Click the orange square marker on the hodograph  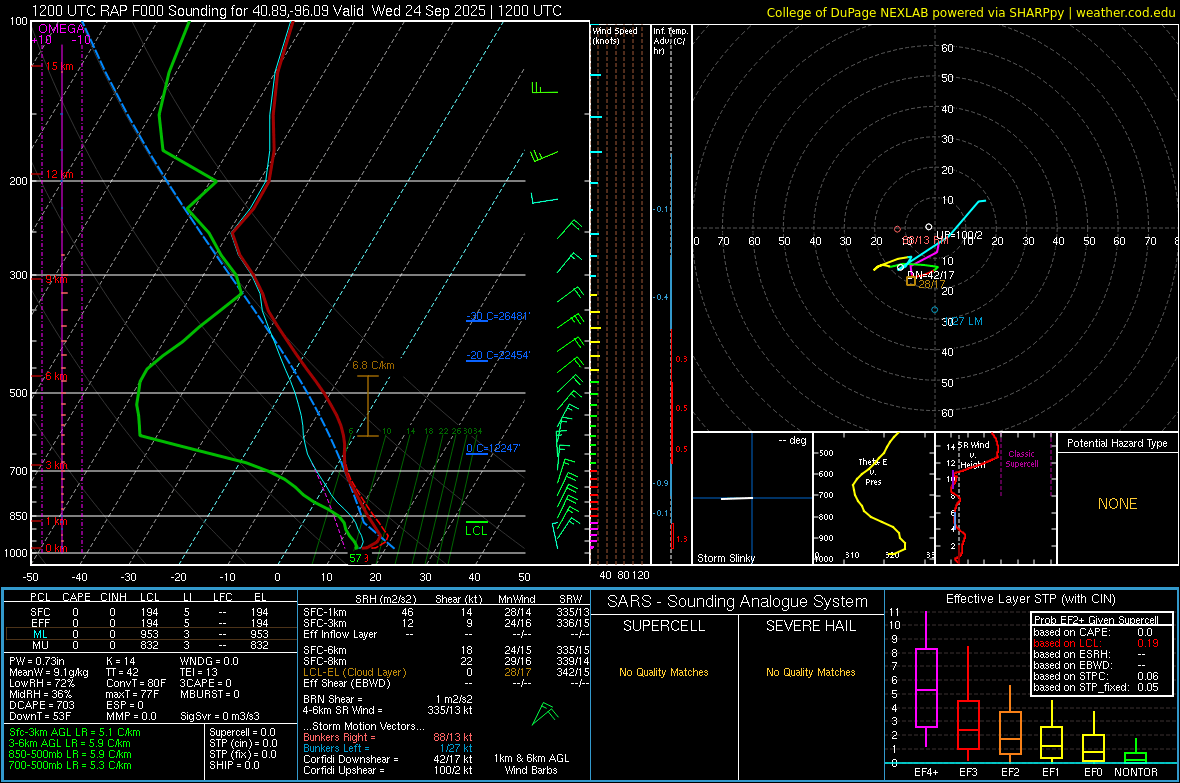pos(911,281)
